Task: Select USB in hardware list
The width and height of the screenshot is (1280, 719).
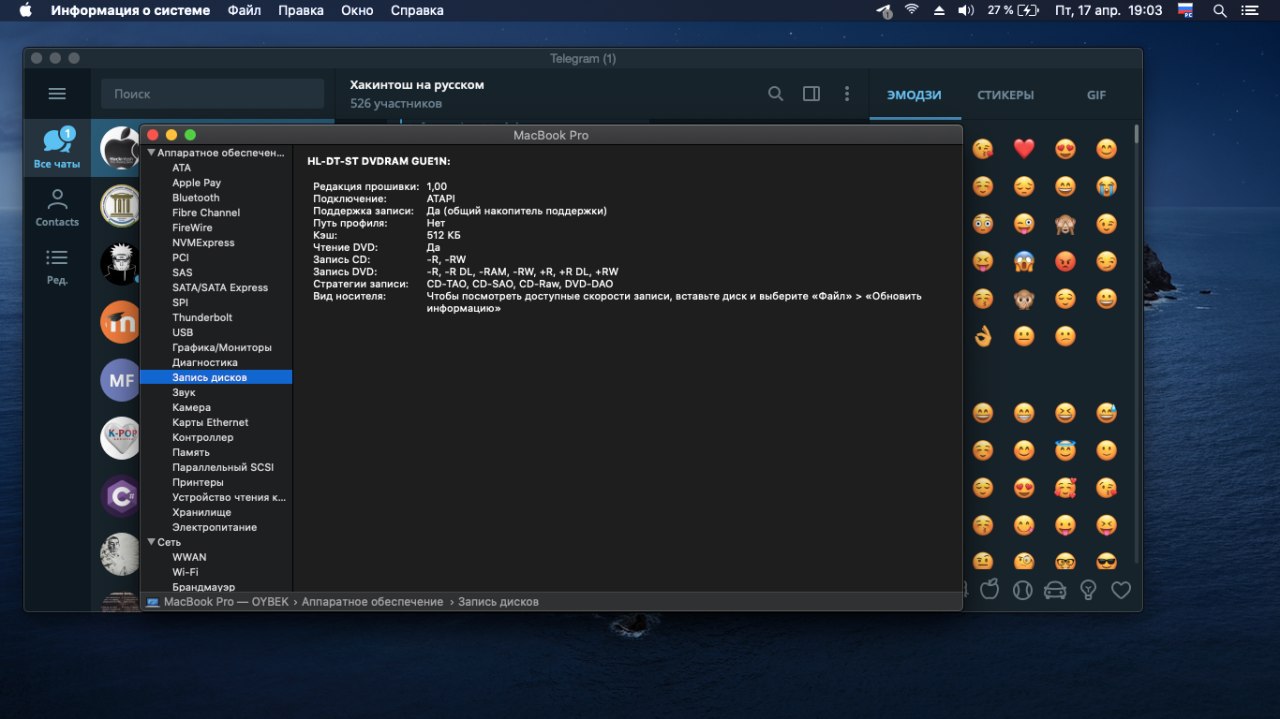Action: 182,333
